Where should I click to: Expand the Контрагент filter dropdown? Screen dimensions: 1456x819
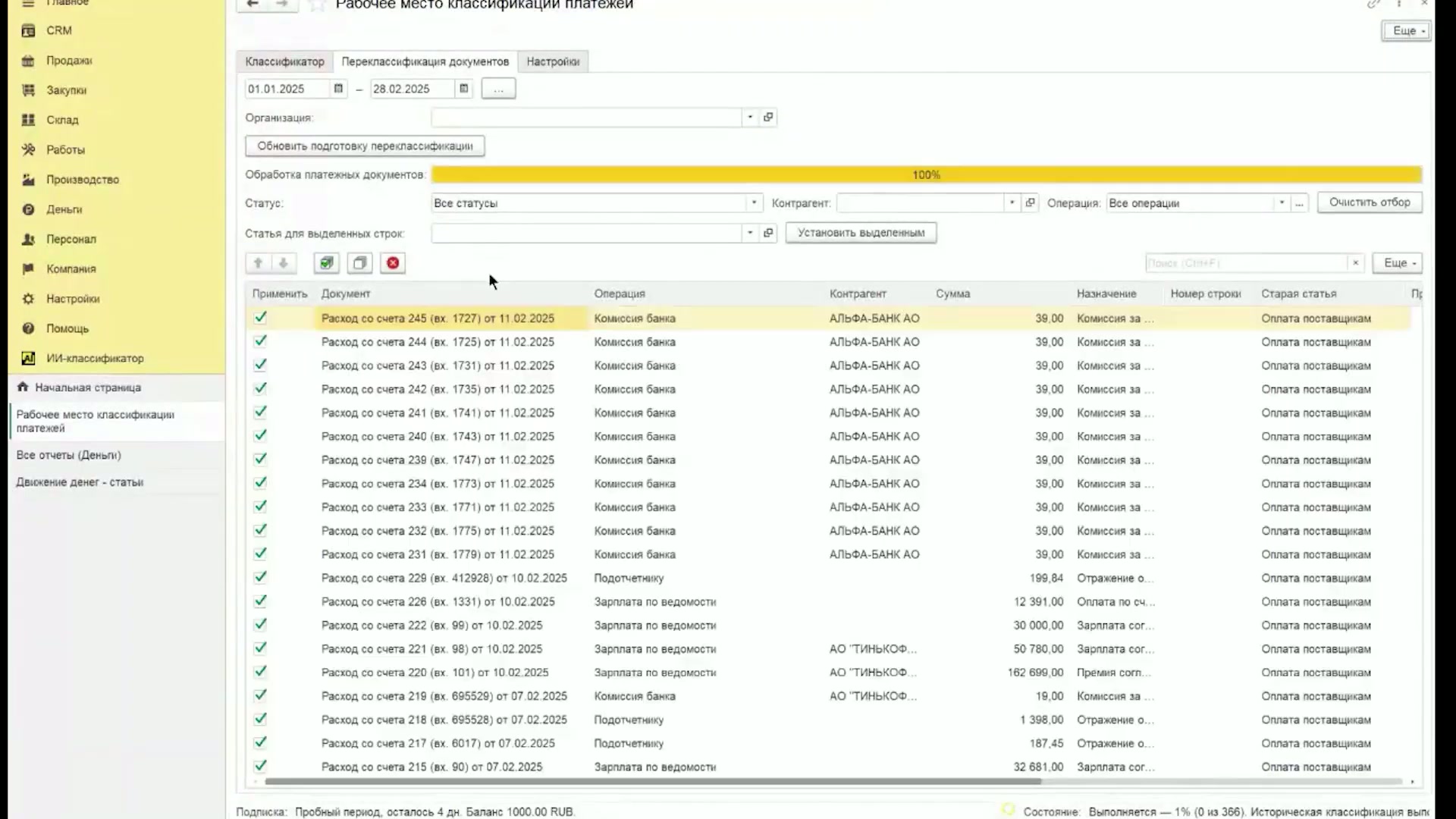point(1012,203)
